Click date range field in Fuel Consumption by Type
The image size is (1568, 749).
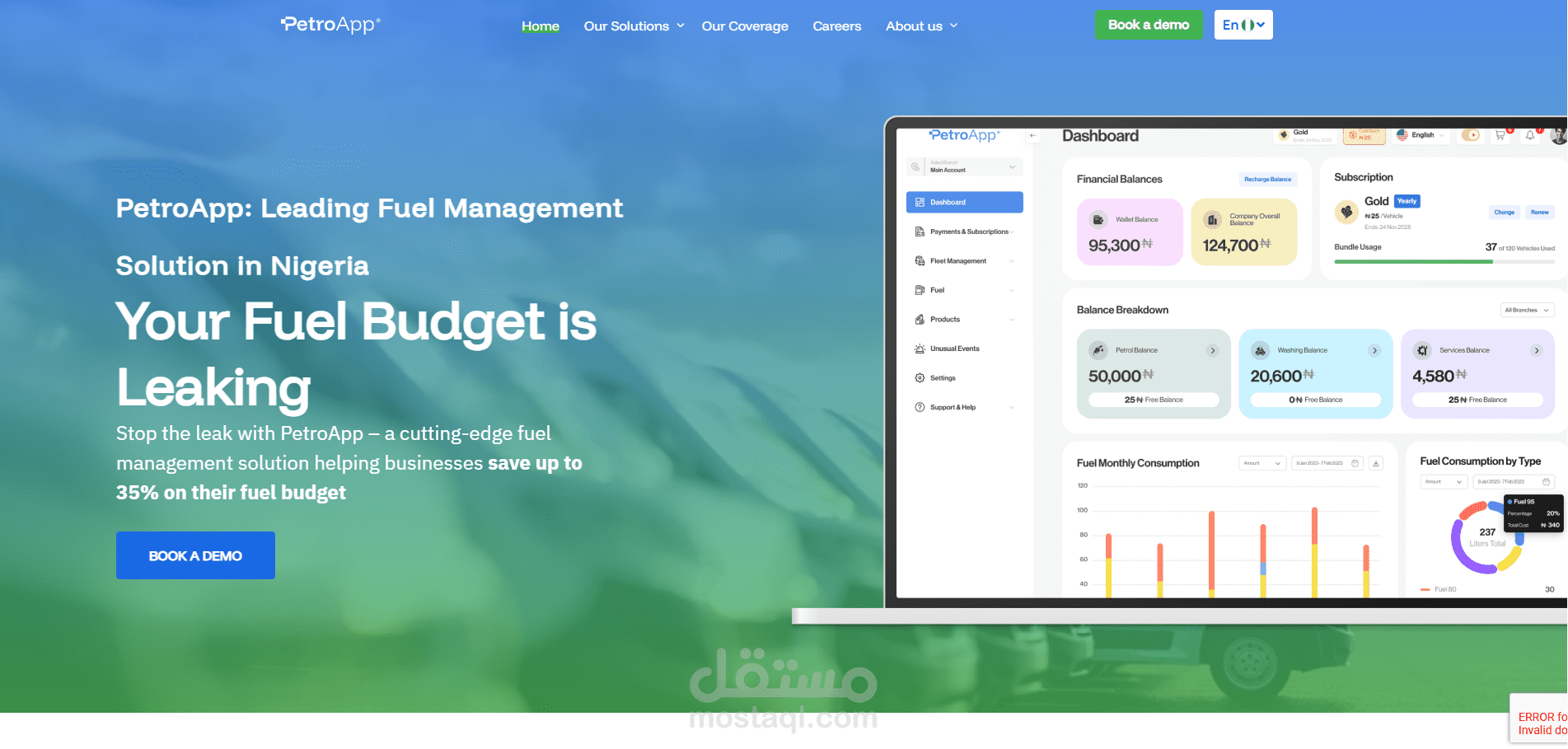(x=1514, y=481)
